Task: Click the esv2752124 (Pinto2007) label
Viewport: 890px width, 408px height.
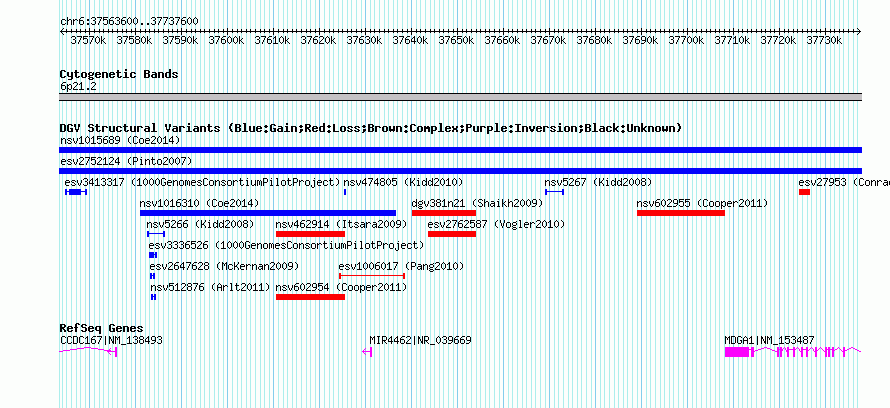Action: 126,161
